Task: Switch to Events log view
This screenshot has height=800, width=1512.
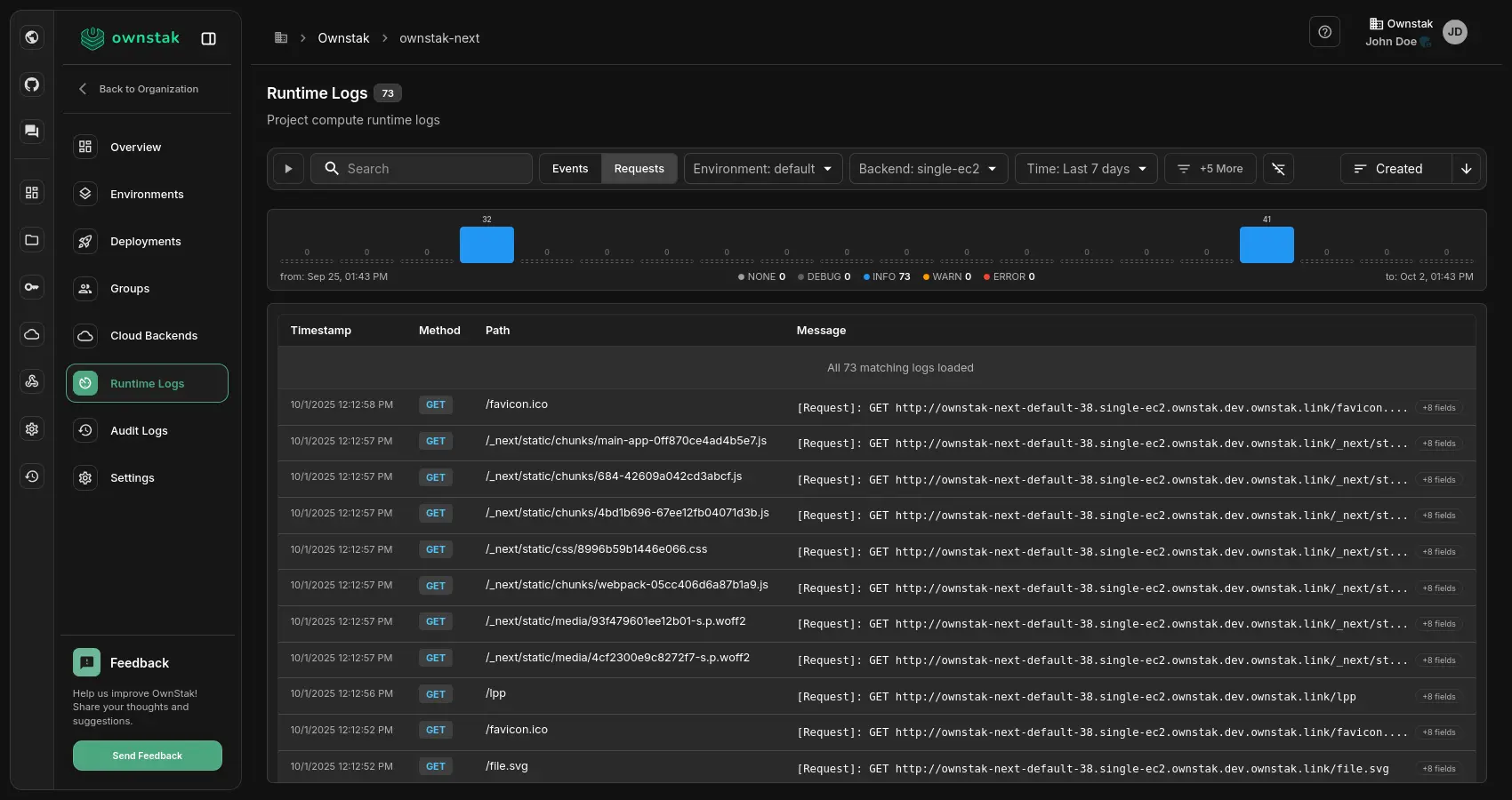Action: click(570, 169)
